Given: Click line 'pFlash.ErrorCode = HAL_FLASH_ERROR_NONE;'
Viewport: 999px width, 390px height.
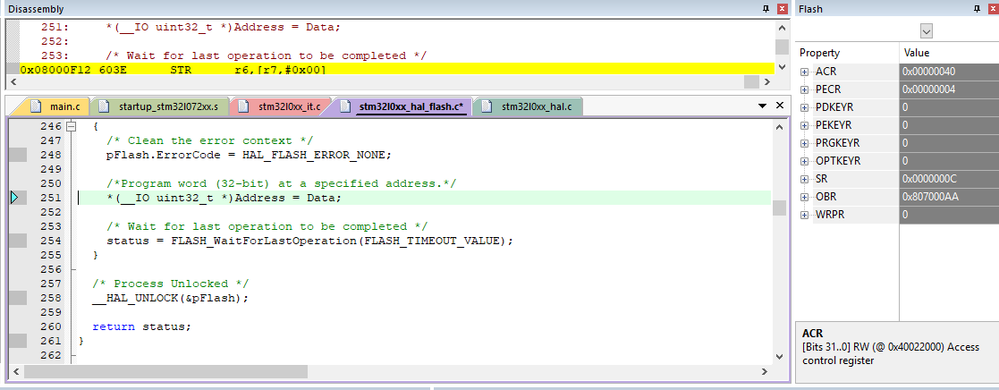Looking at the screenshot, I should tap(249, 155).
